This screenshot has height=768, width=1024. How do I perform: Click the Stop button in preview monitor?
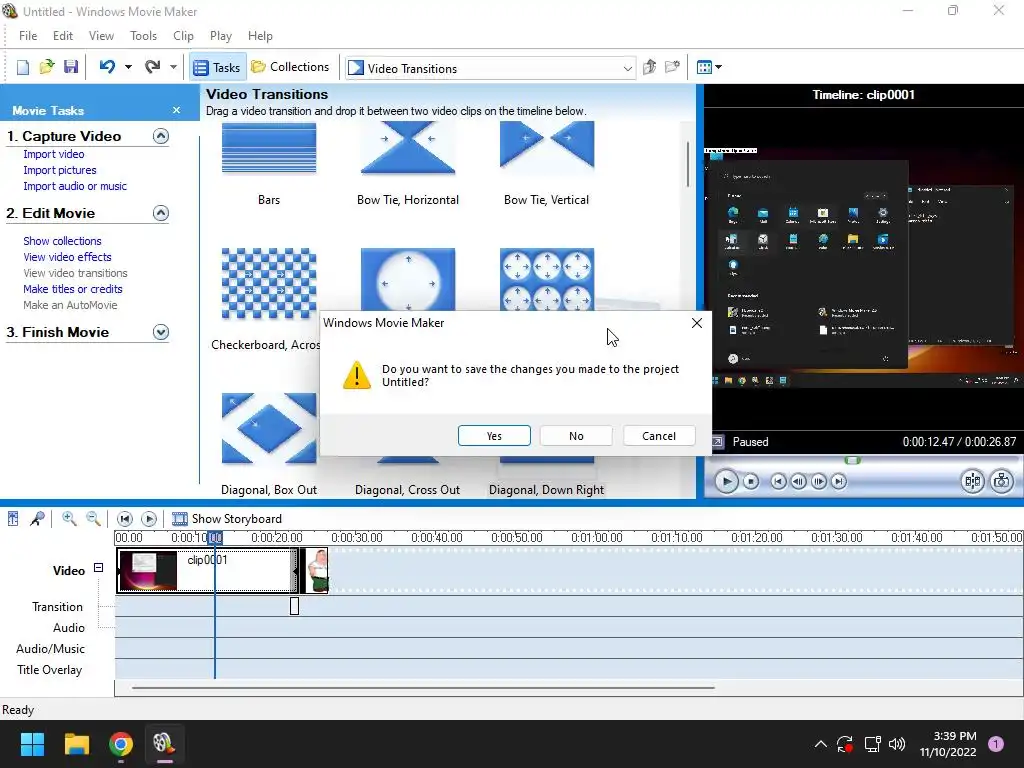click(x=751, y=481)
